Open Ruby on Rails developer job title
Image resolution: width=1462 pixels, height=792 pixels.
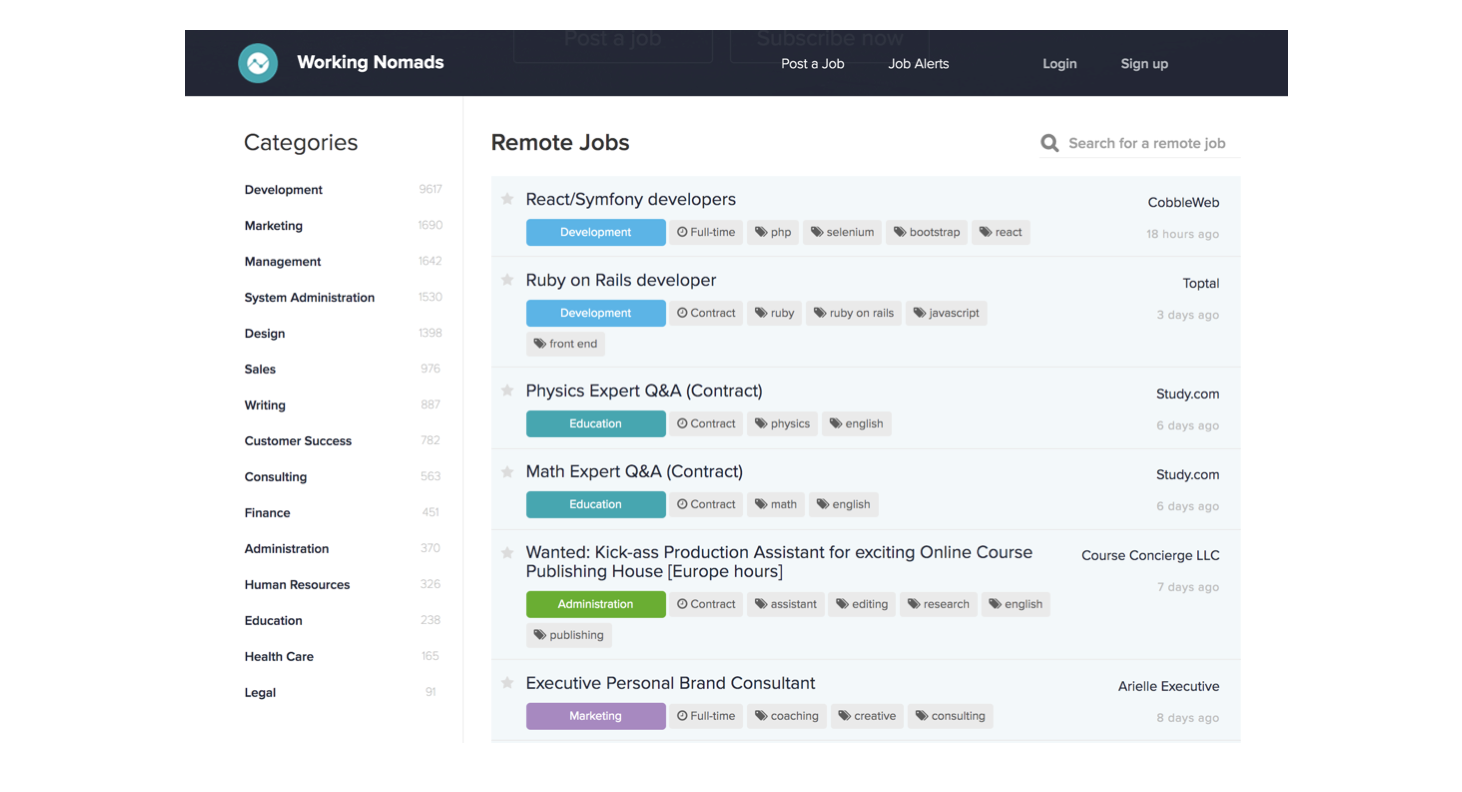pyautogui.click(x=621, y=280)
